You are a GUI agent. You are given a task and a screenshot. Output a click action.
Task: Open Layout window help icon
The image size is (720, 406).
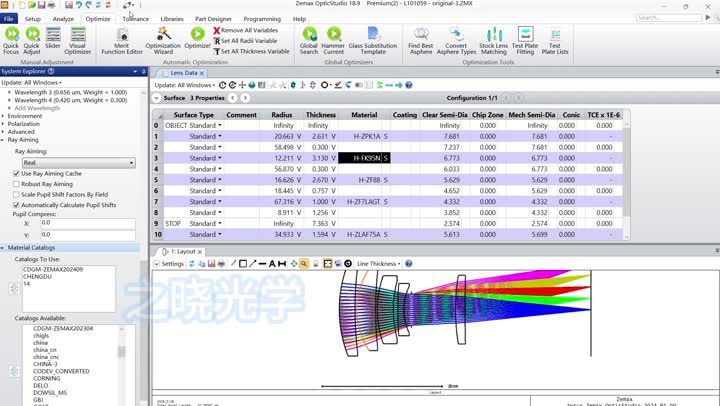409,264
